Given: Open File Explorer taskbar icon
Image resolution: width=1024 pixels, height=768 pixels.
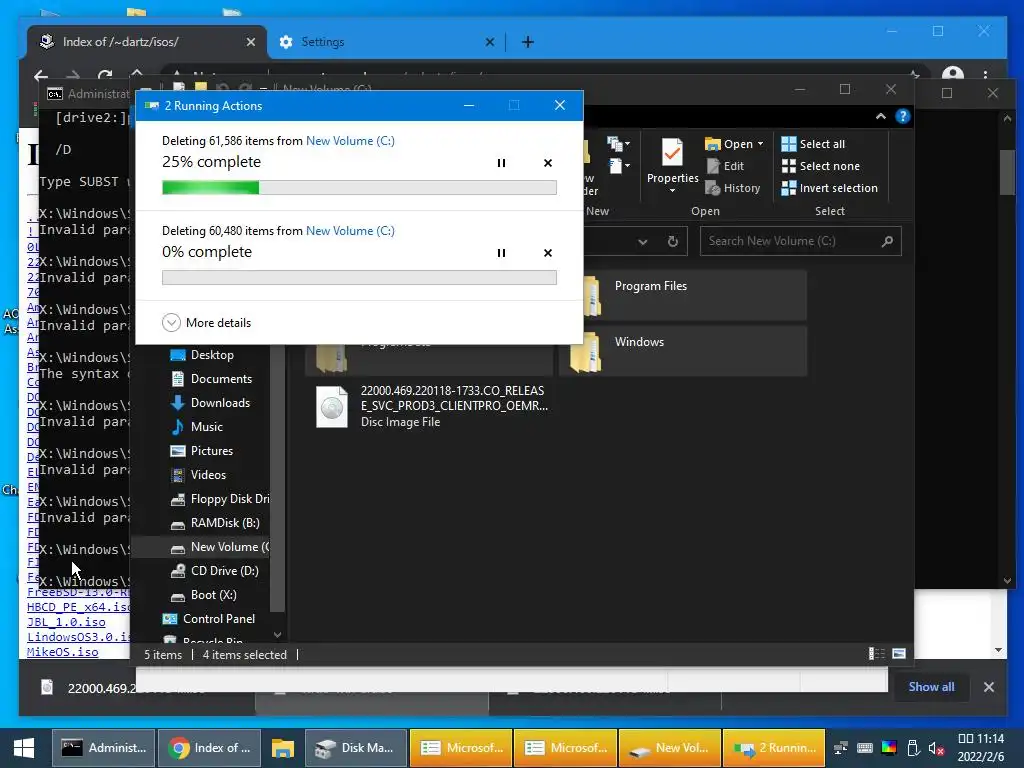Looking at the screenshot, I should pyautogui.click(x=282, y=748).
